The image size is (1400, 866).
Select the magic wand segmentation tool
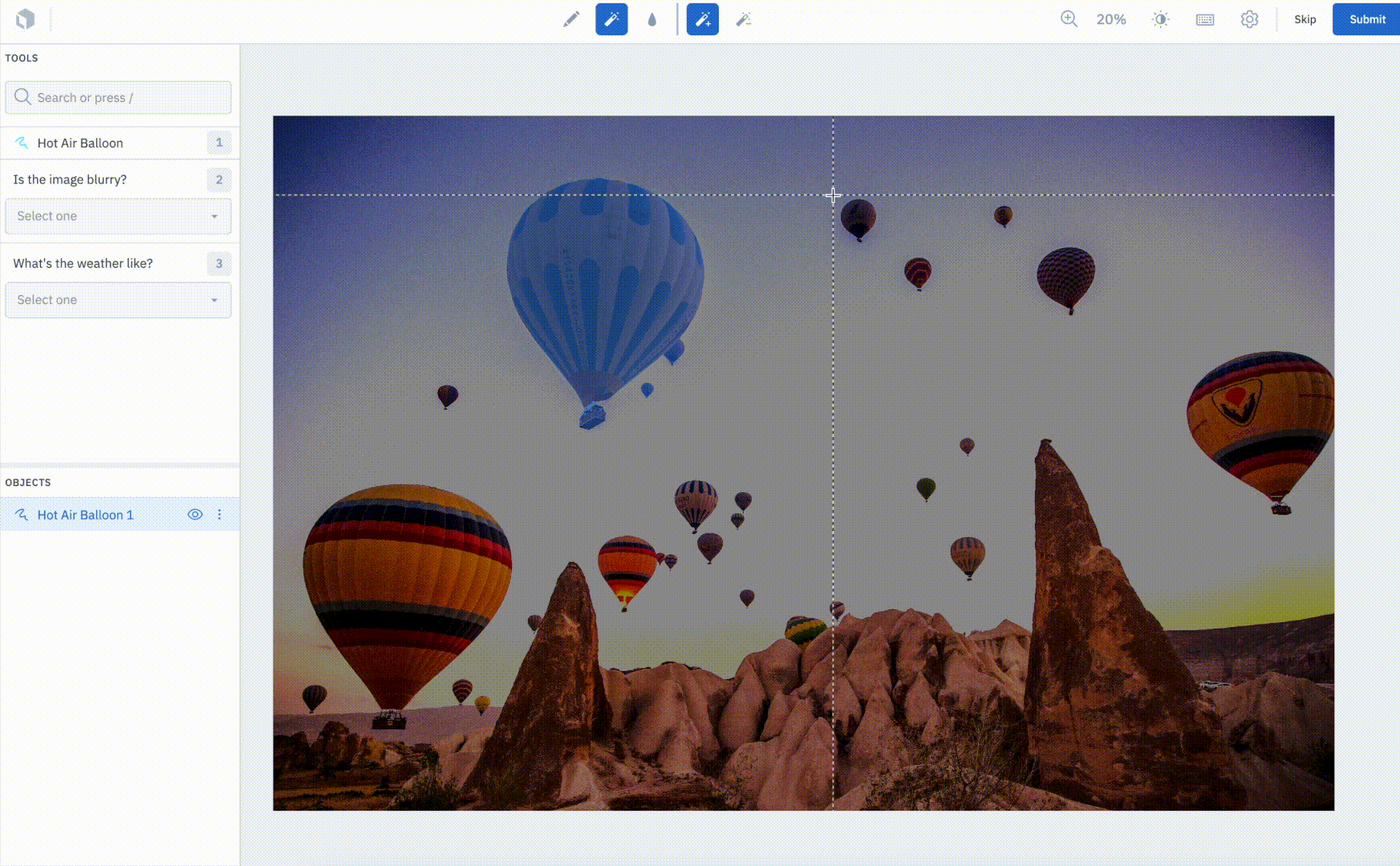[x=611, y=19]
